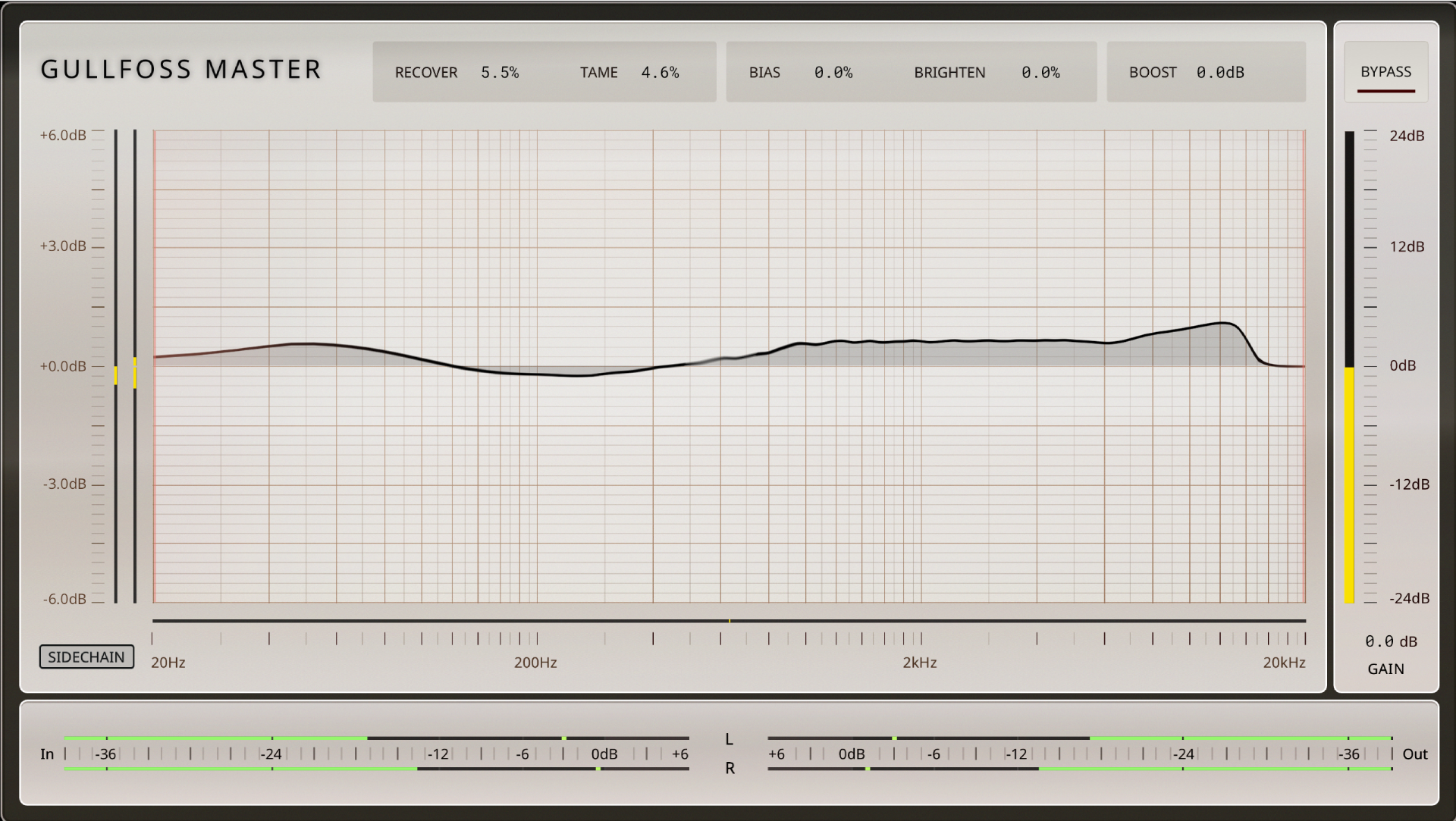Viewport: 1456px width, 821px height.
Task: Click the 12dB gain scale label
Action: [1407, 246]
